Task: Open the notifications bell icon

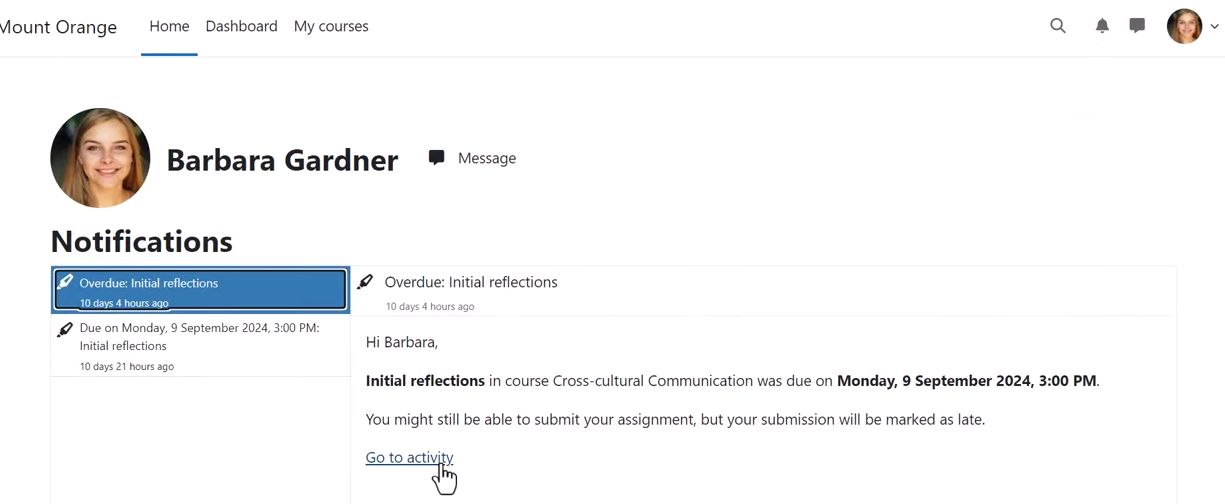Action: (x=1102, y=26)
